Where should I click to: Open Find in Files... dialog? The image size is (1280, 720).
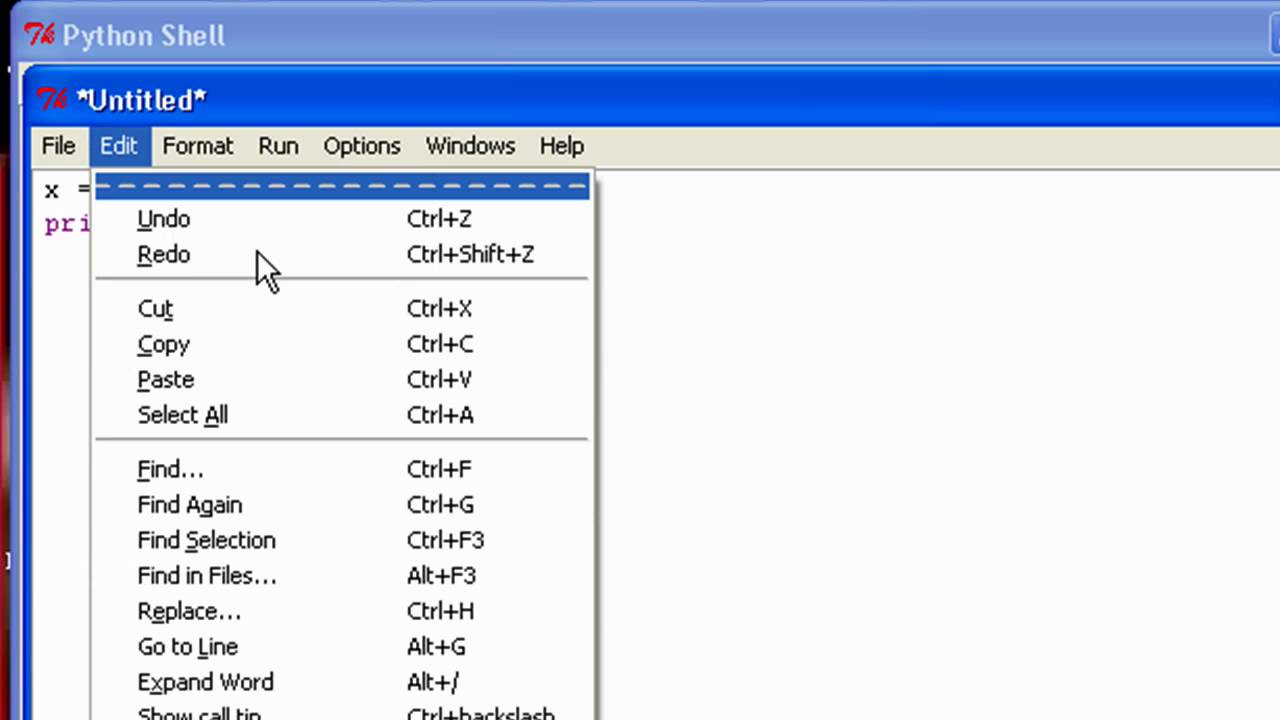[342, 576]
